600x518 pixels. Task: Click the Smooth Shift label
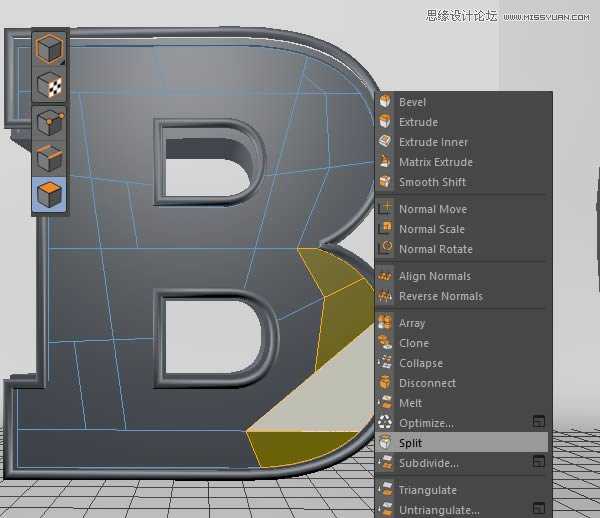coord(432,182)
